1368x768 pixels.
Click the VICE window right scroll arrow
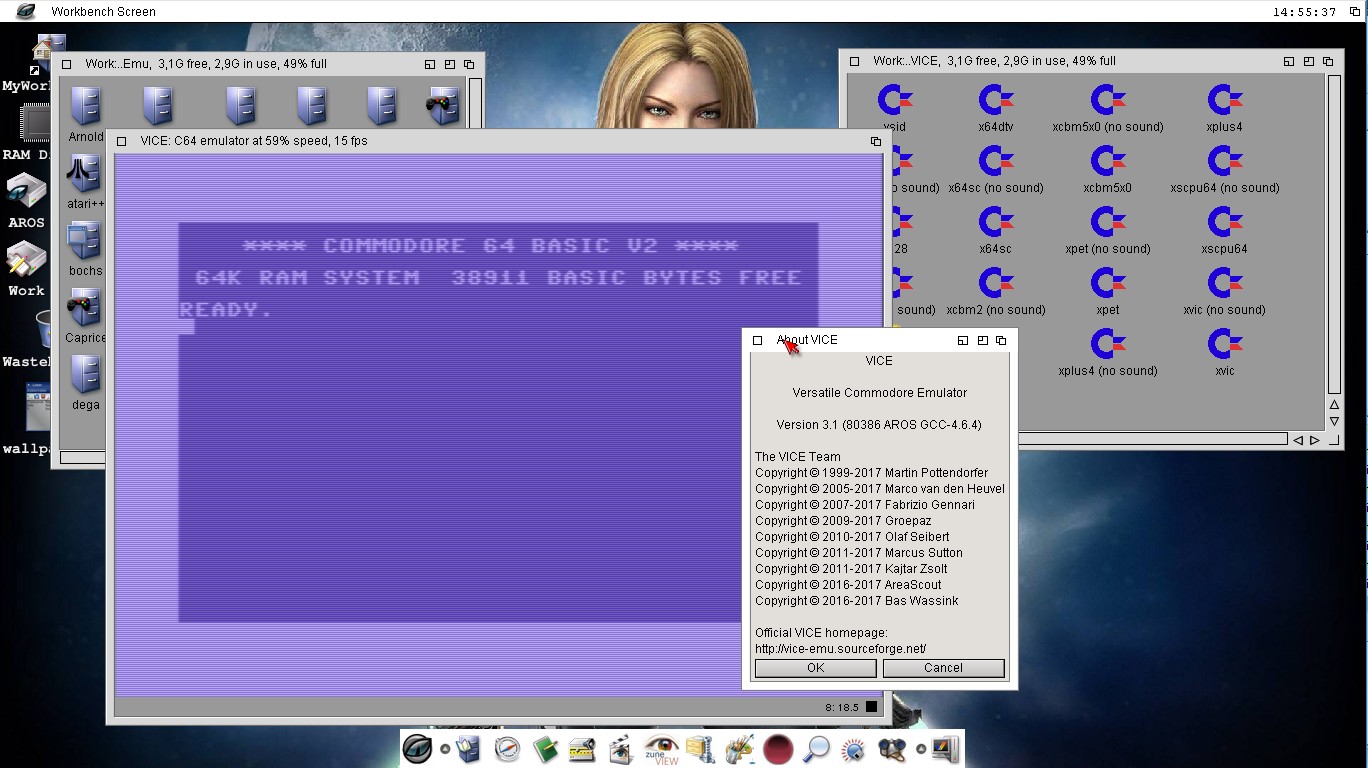coord(1315,440)
